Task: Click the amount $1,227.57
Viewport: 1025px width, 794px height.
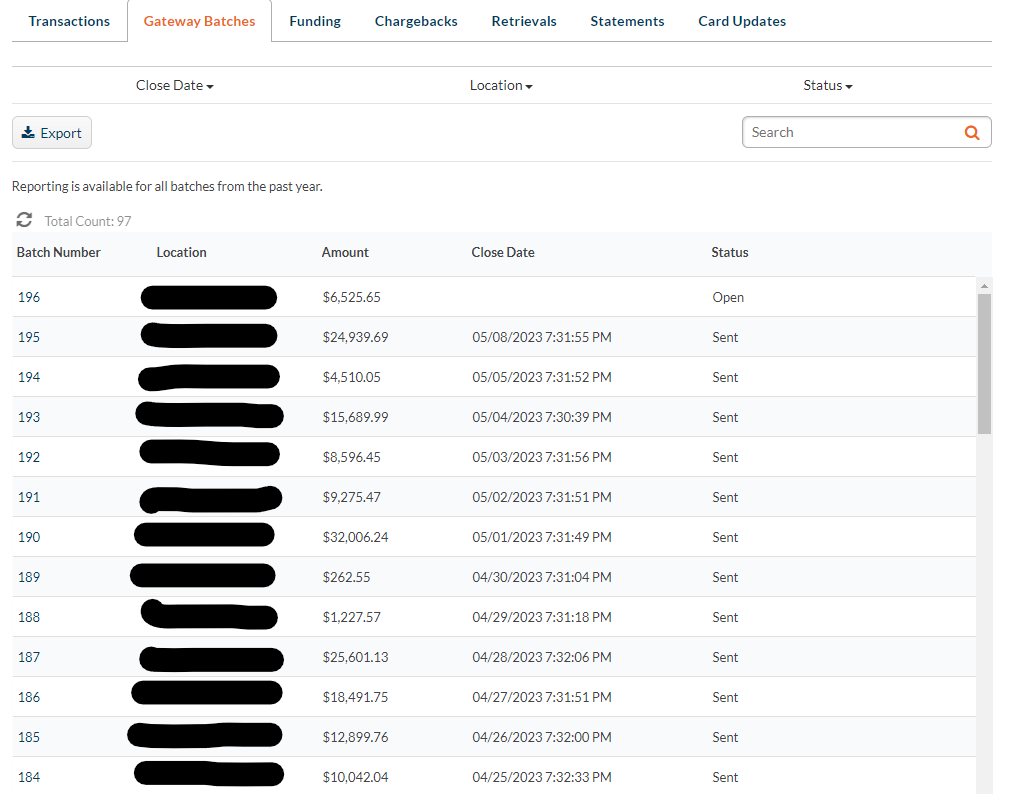Action: click(x=352, y=617)
